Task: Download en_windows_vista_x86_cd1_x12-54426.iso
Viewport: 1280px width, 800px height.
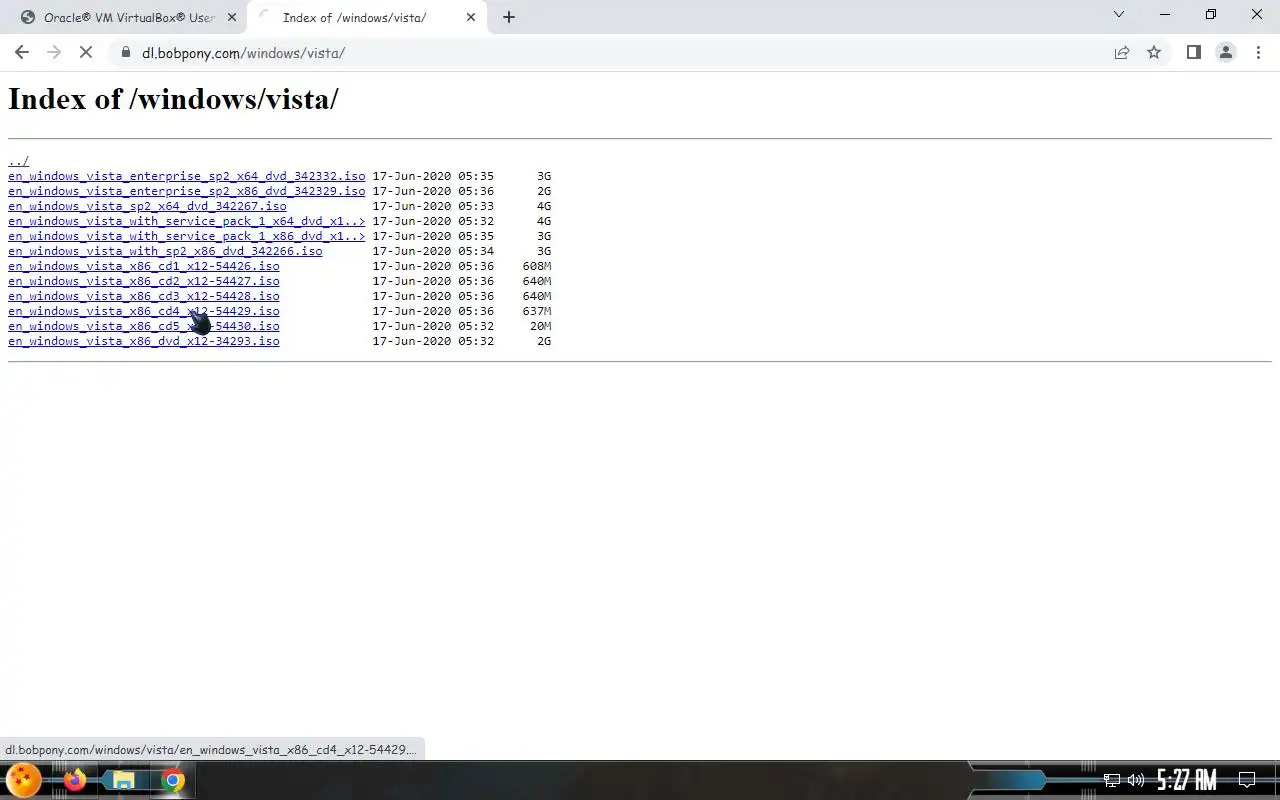Action: coord(144,266)
